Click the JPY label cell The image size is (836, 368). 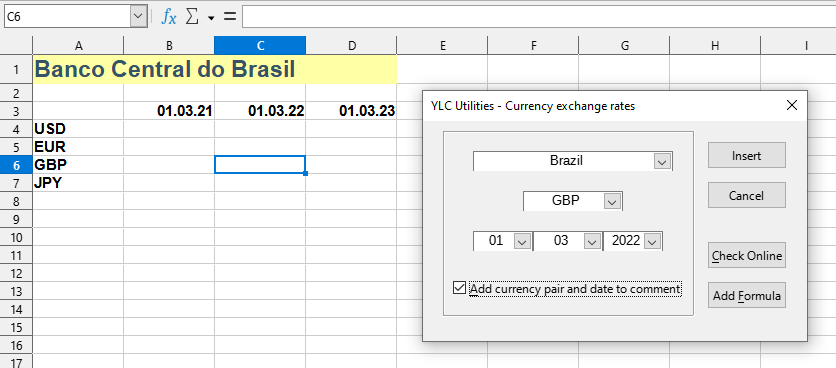point(78,183)
